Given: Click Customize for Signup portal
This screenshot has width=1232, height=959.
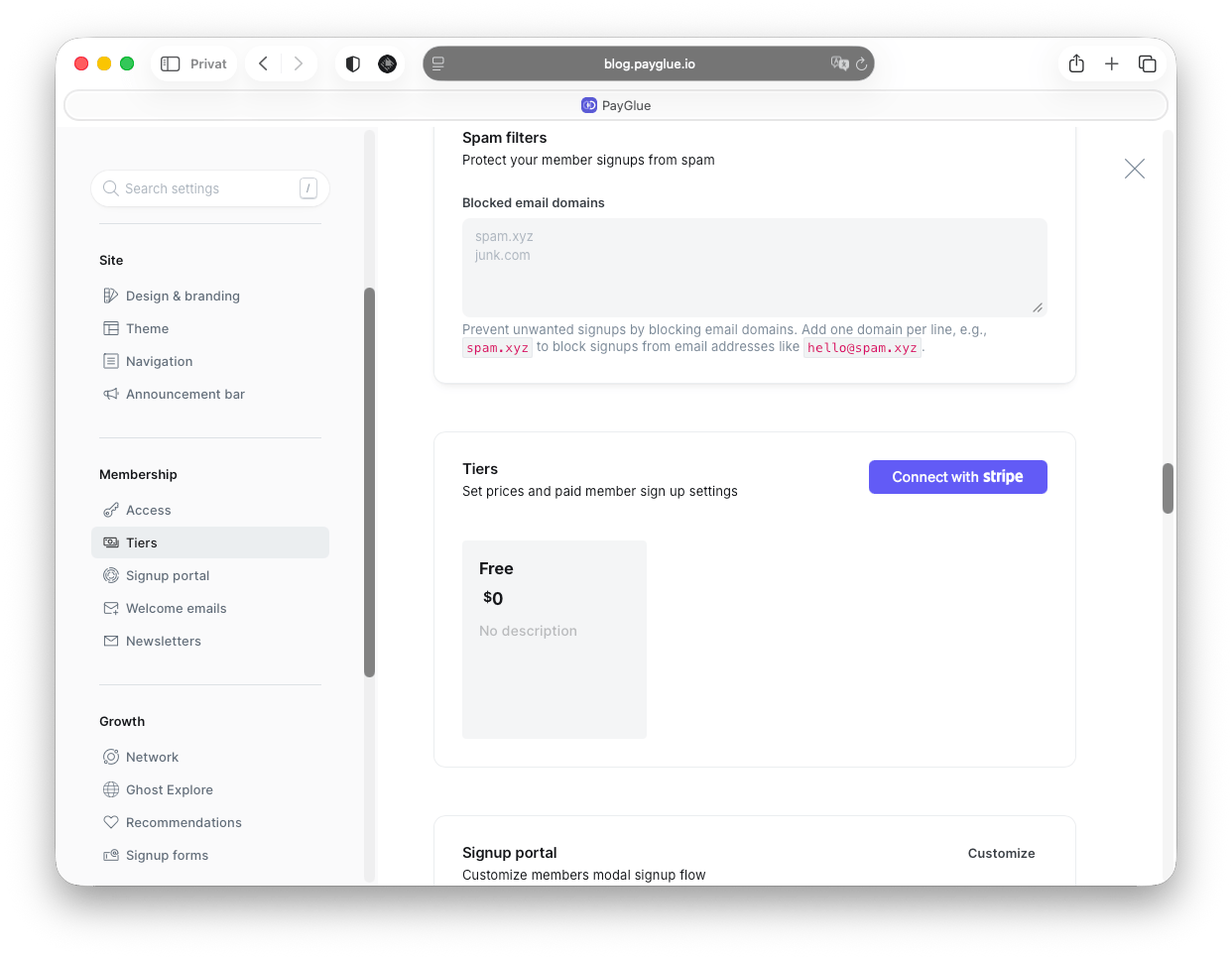Looking at the screenshot, I should tap(1002, 853).
